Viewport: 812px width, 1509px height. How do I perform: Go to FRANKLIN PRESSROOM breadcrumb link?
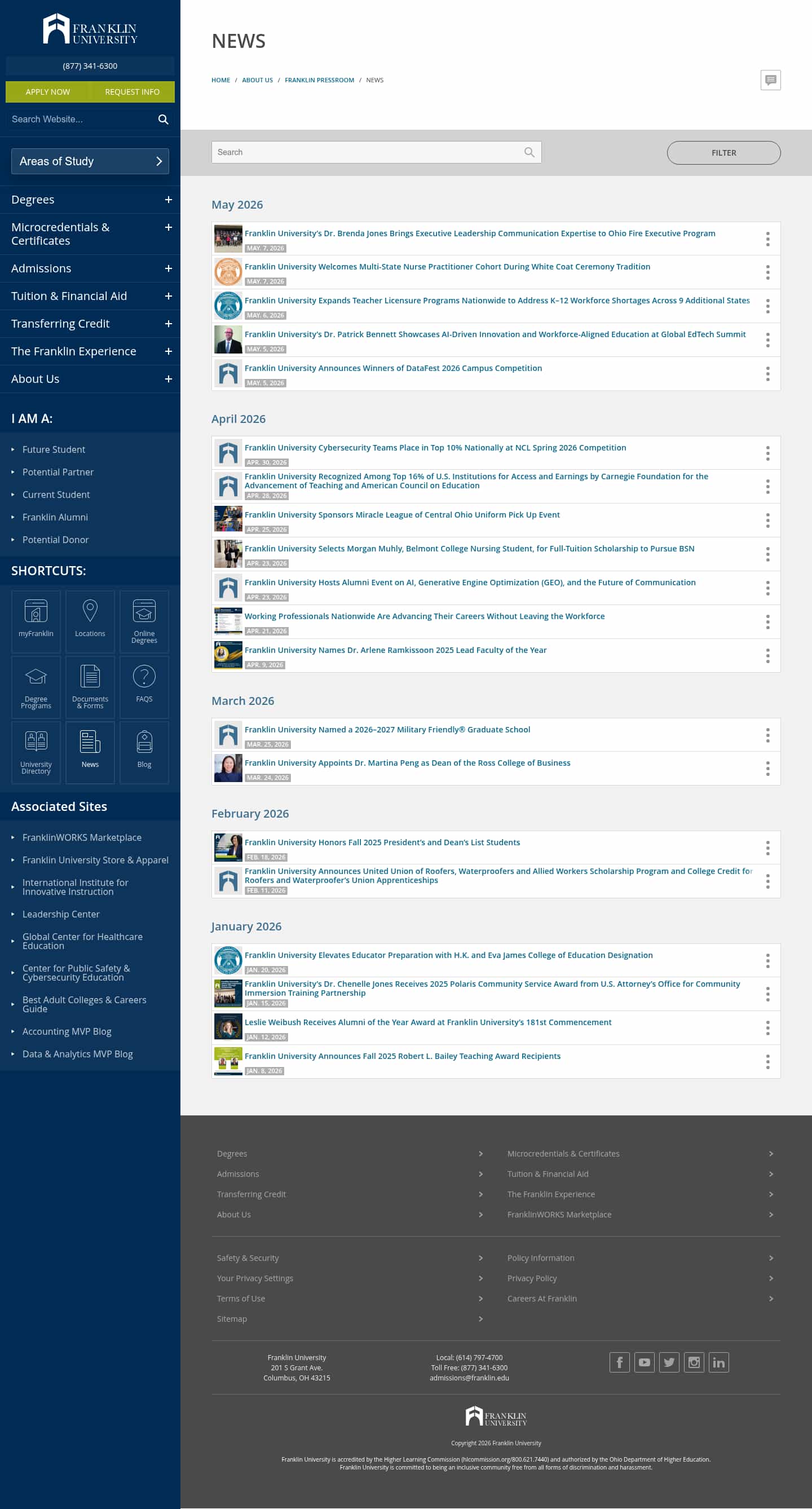click(x=319, y=80)
